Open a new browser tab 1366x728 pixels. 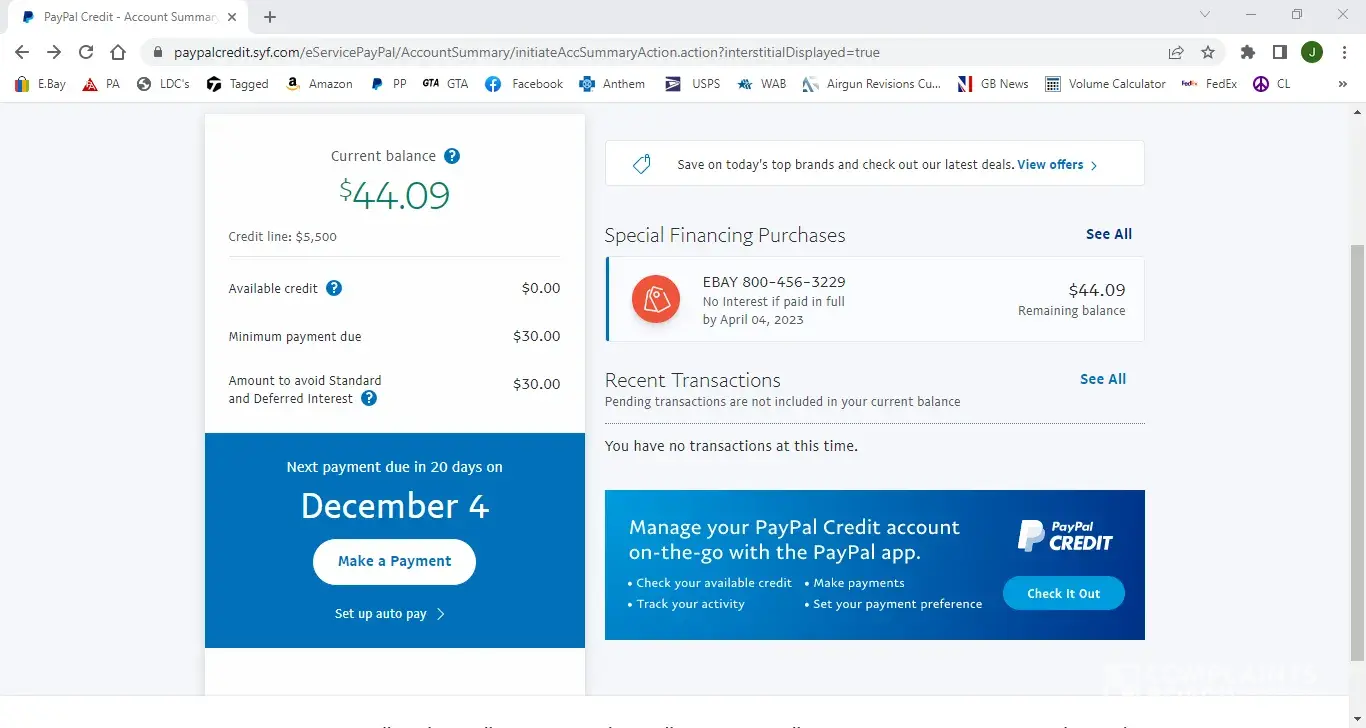(x=270, y=17)
